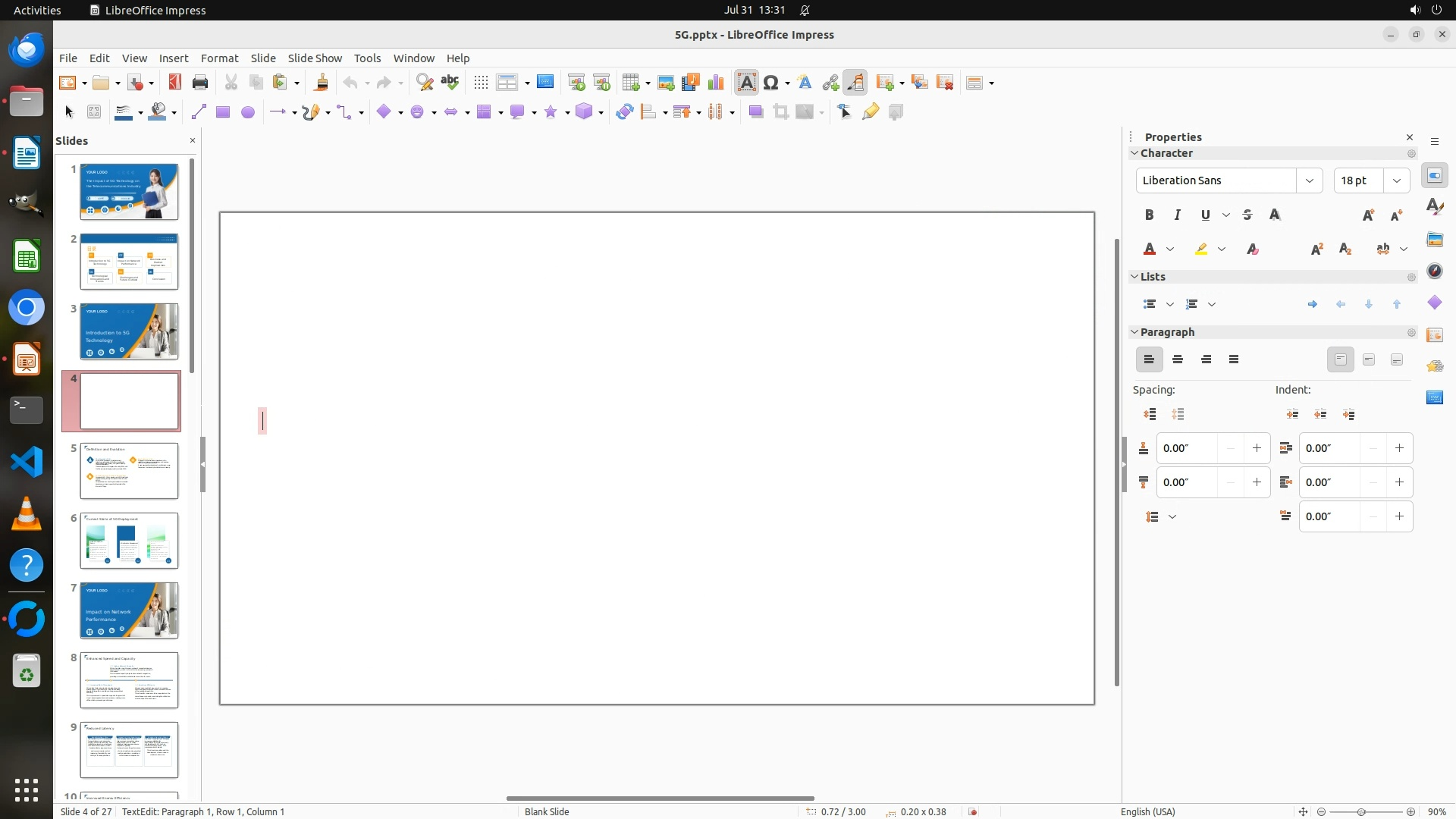Toggle Bold character formatting

[x=1149, y=215]
